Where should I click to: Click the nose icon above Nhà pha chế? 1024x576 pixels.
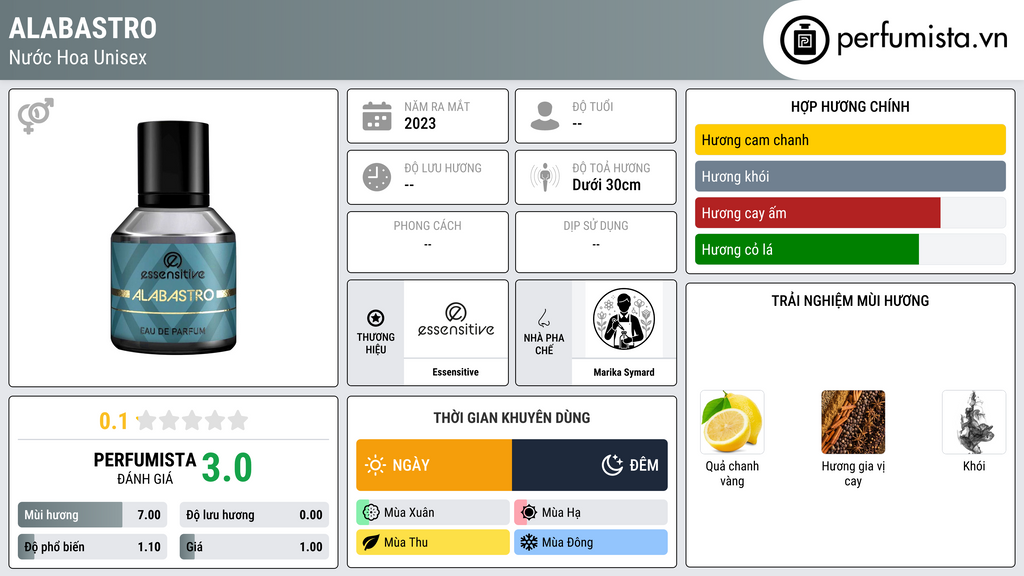[x=543, y=318]
